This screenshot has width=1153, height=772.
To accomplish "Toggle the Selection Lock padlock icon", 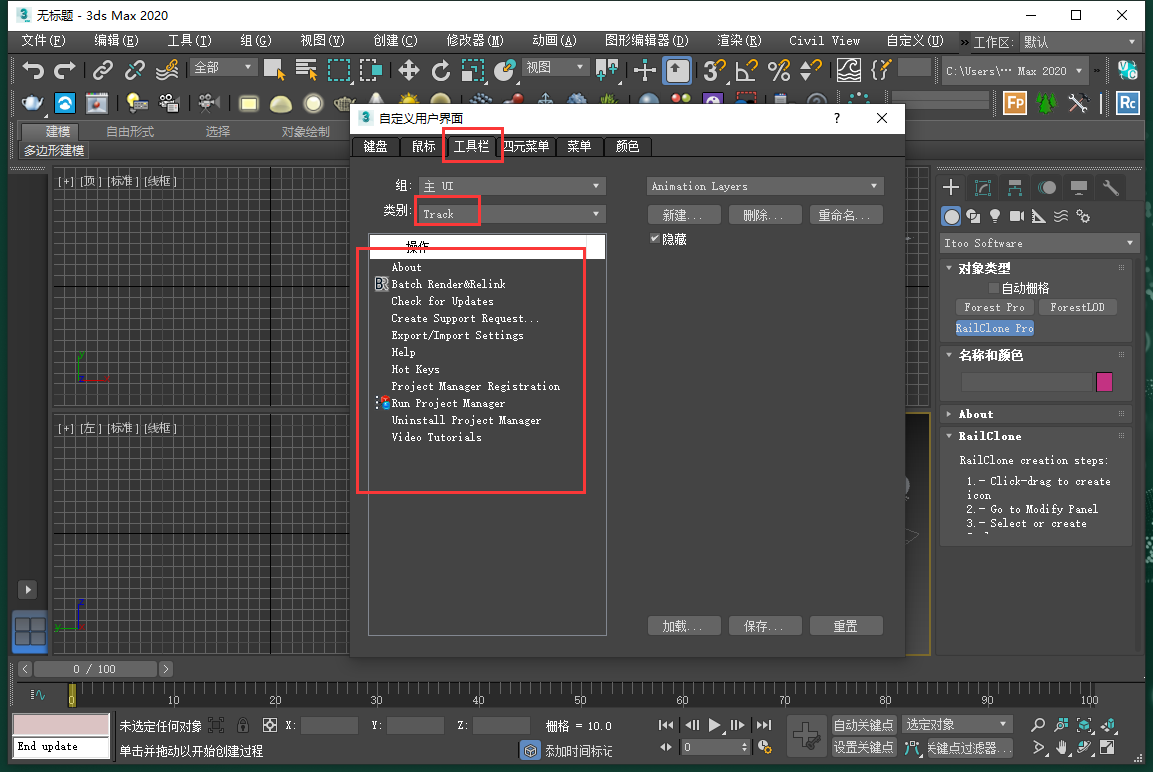I will pyautogui.click(x=243, y=725).
